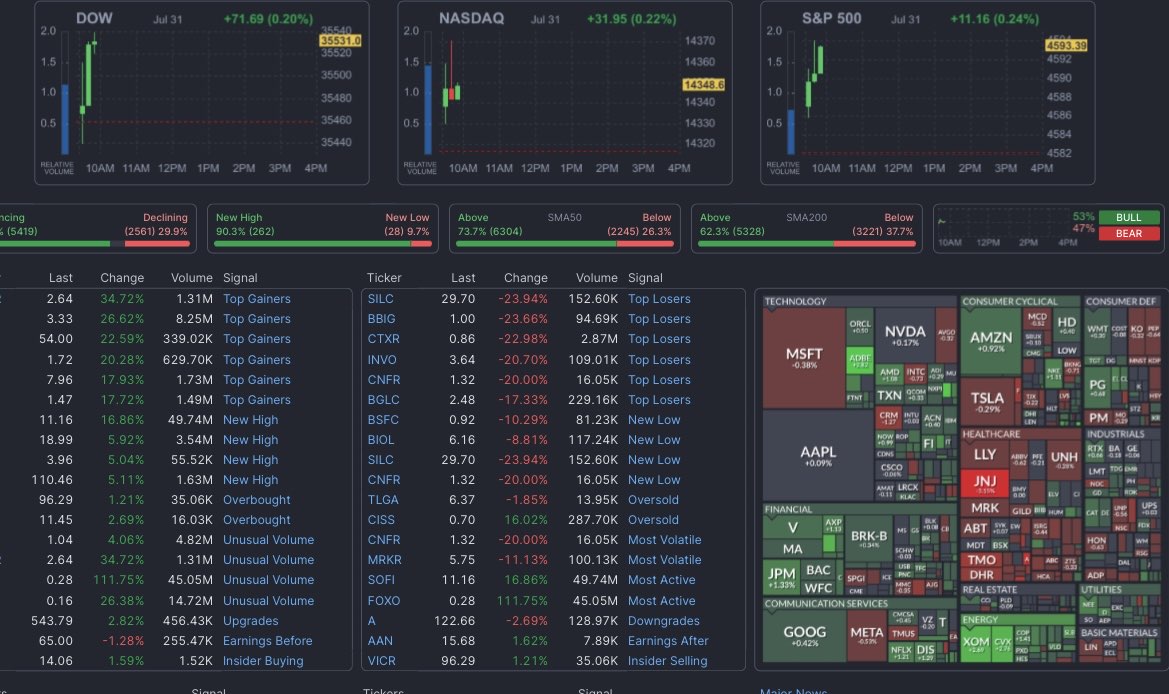Select the UNH tile in the heat map
The width and height of the screenshot is (1169, 694).
(x=1064, y=460)
